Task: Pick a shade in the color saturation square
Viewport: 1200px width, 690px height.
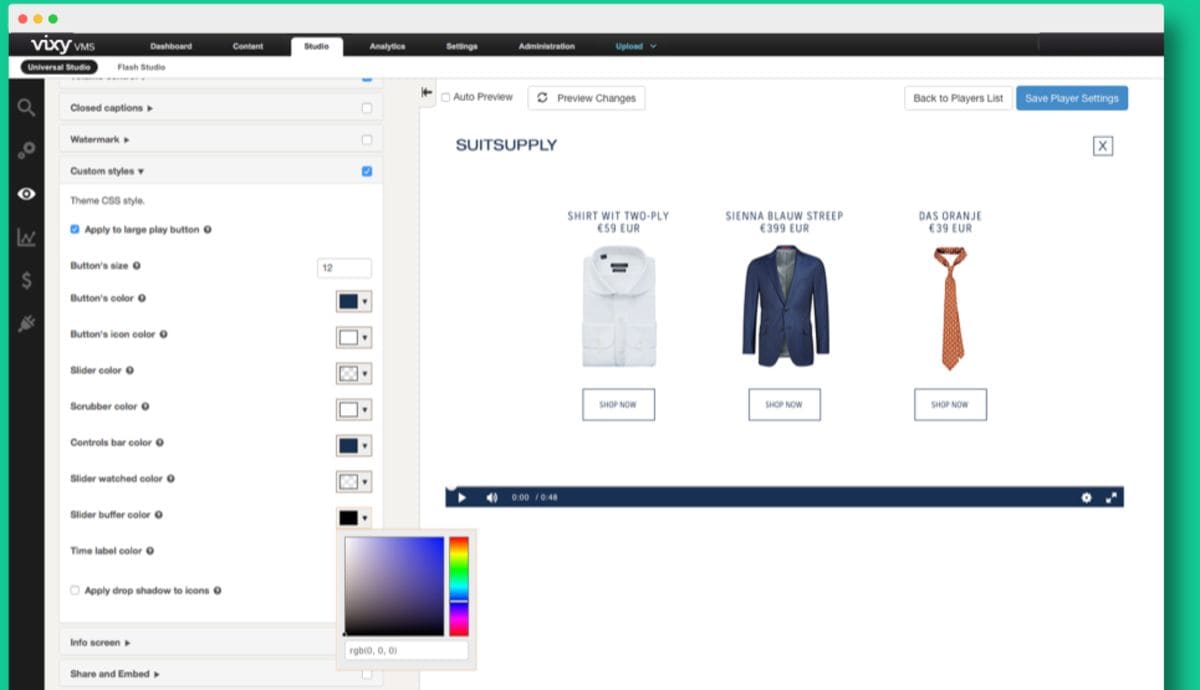Action: (394, 586)
